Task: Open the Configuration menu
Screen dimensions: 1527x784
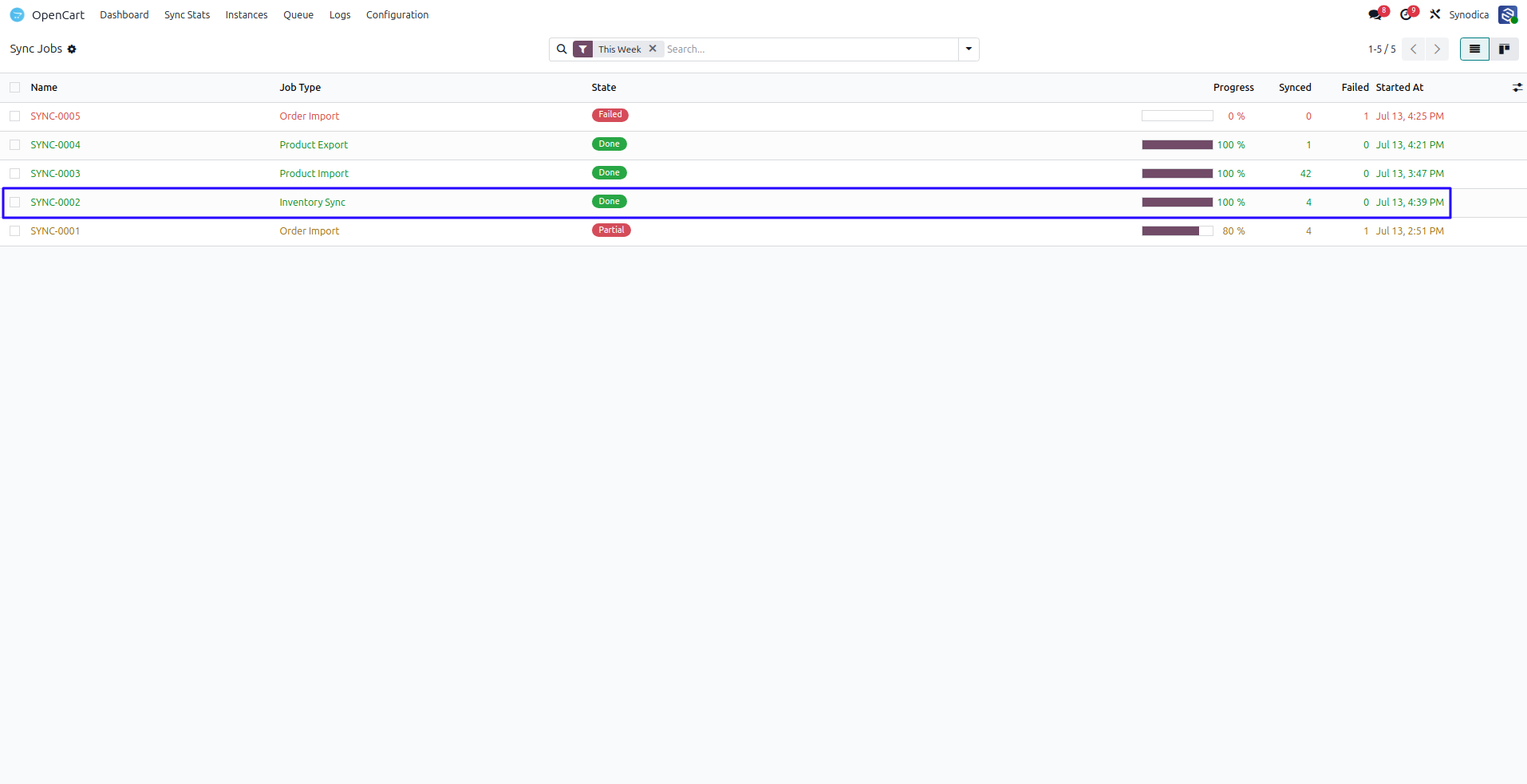Action: (x=397, y=15)
